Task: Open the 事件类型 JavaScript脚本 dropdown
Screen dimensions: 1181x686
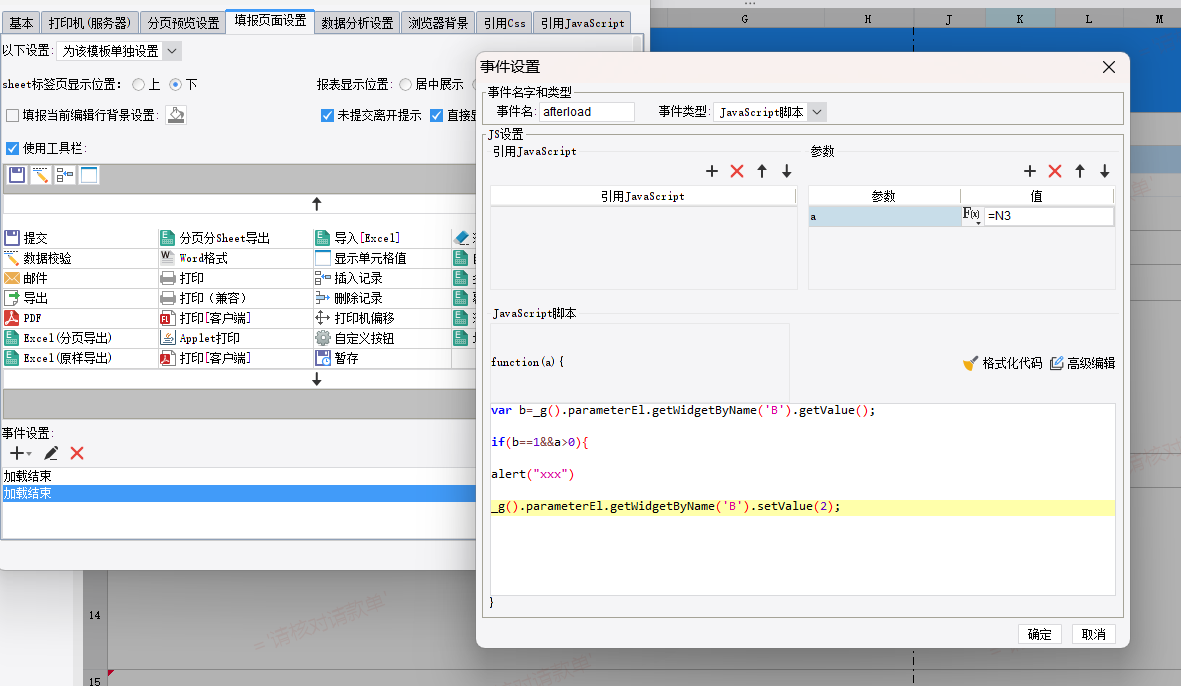Action: [x=770, y=112]
